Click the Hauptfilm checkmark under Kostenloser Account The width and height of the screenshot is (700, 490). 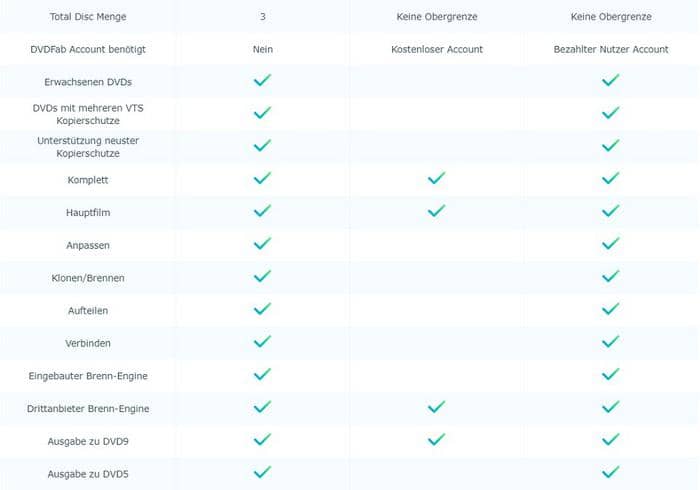(437, 211)
